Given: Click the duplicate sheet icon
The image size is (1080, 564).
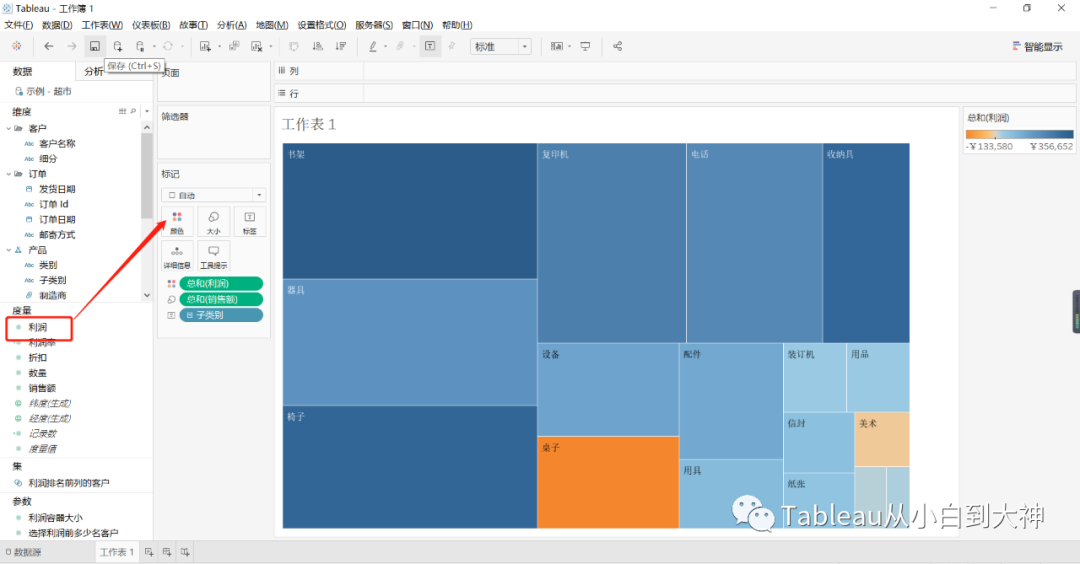Looking at the screenshot, I should tap(234, 46).
